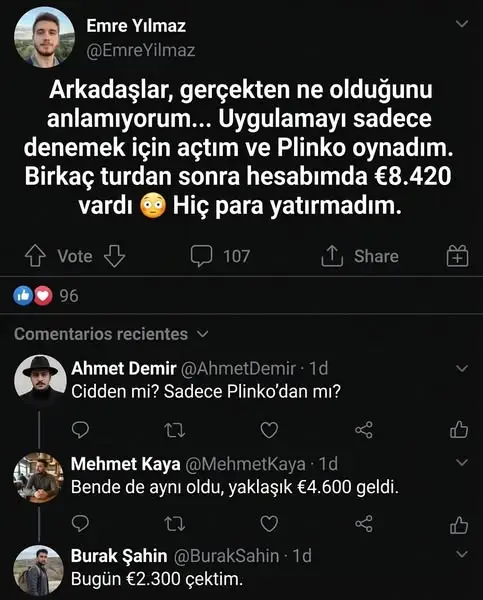Share the main post
This screenshot has width=483, height=600.
pyautogui.click(x=360, y=256)
